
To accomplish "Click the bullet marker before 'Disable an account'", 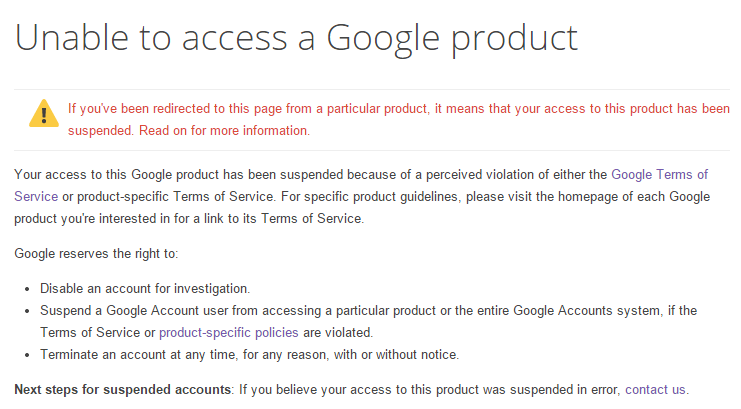I will tap(27, 289).
